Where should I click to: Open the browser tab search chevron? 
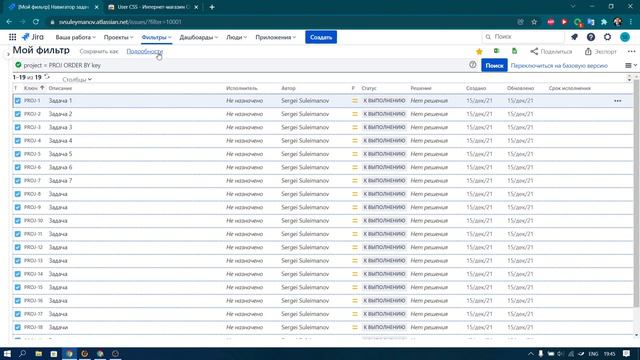coord(573,7)
